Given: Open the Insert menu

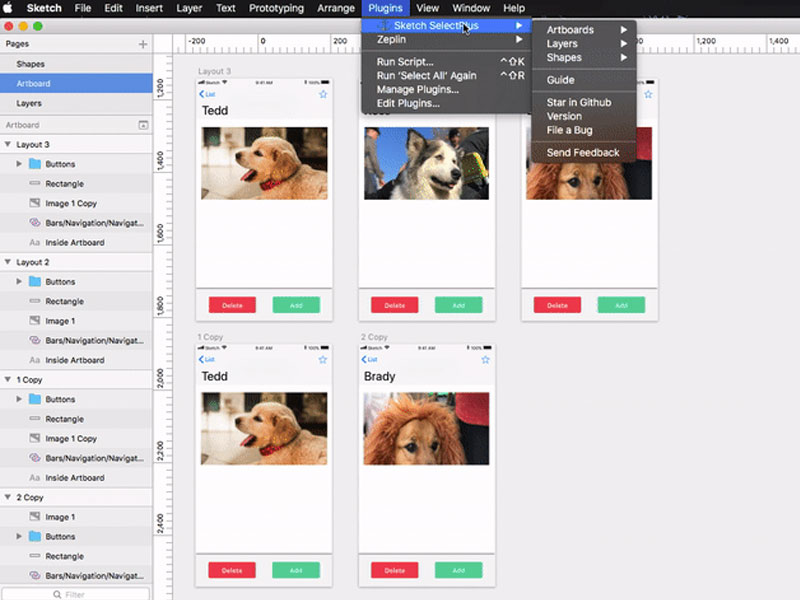Looking at the screenshot, I should pos(149,8).
